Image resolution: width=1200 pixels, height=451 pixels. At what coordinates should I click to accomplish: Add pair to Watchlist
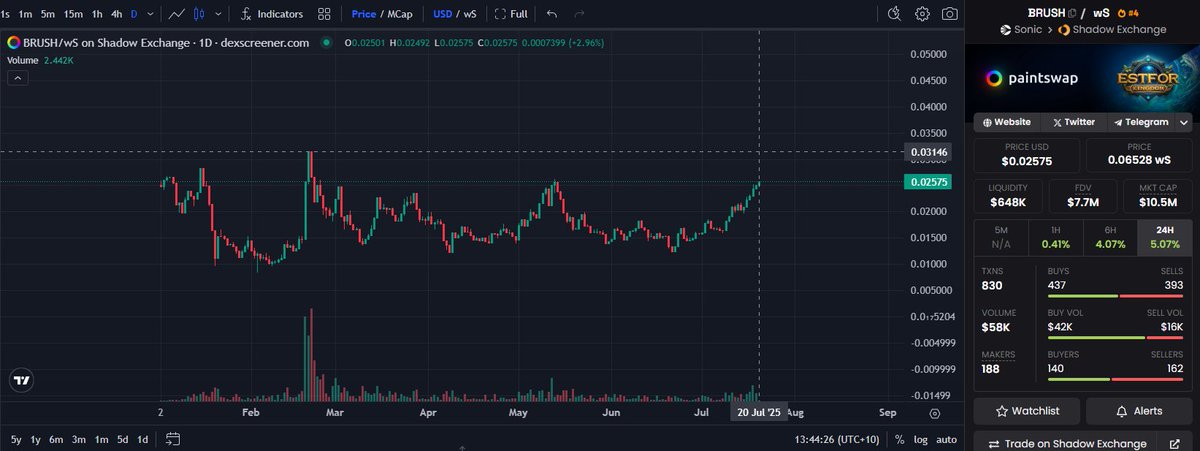click(x=1027, y=411)
